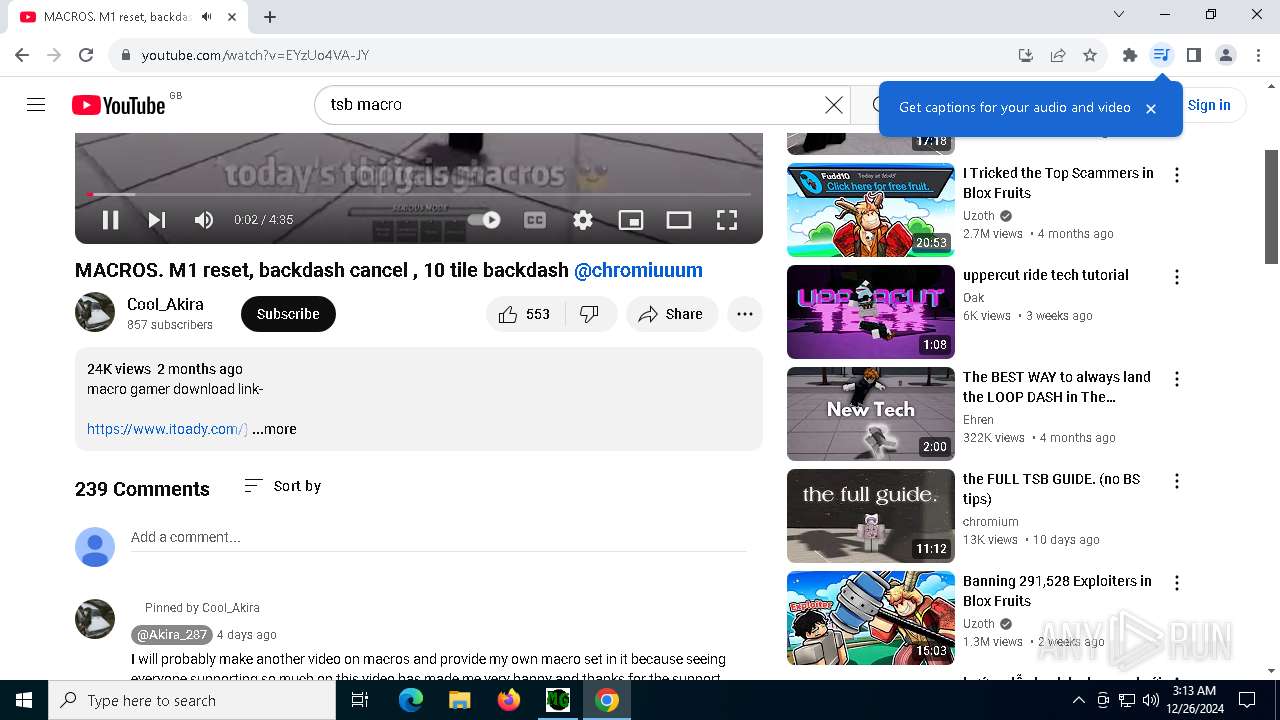
Task: Open @Akira_287 pinned commenter handle
Action: pos(171,634)
